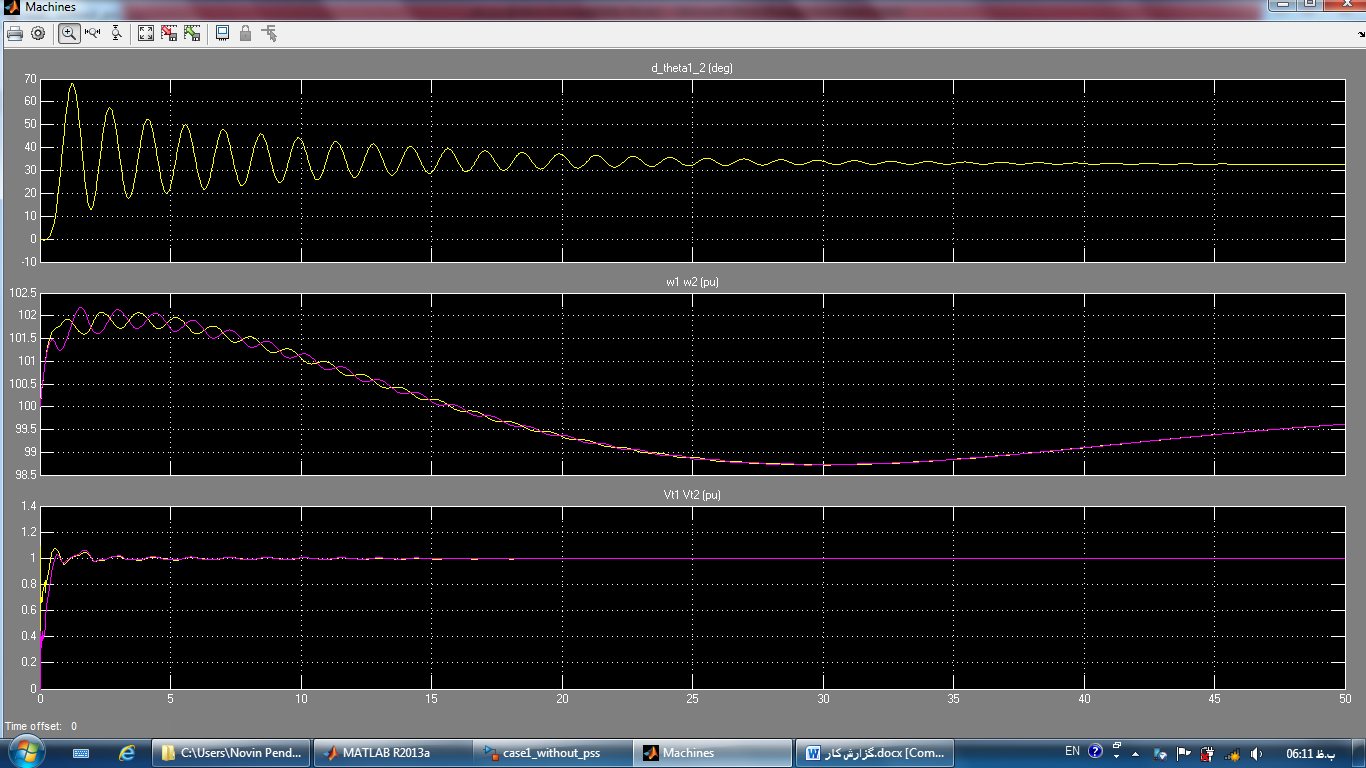Launch Internet Explorer from taskbar
This screenshot has height=768, width=1366.
(127, 753)
